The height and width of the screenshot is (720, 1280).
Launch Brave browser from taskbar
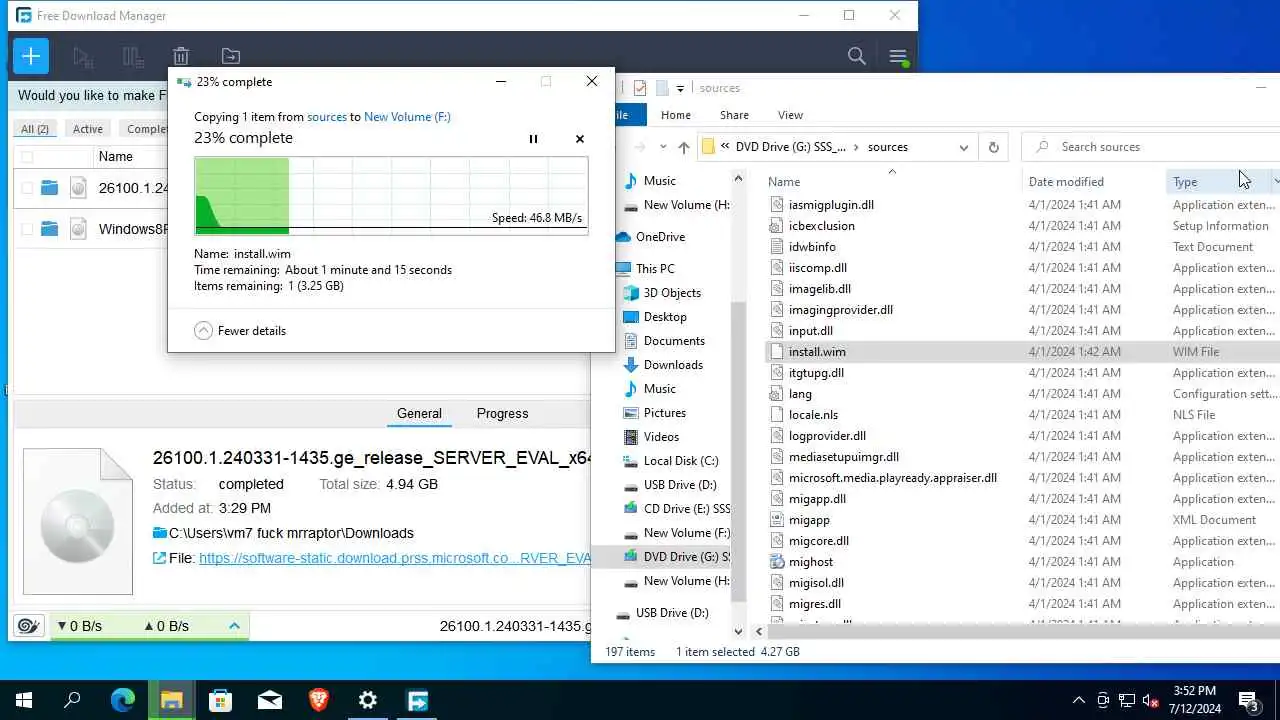pyautogui.click(x=318, y=700)
